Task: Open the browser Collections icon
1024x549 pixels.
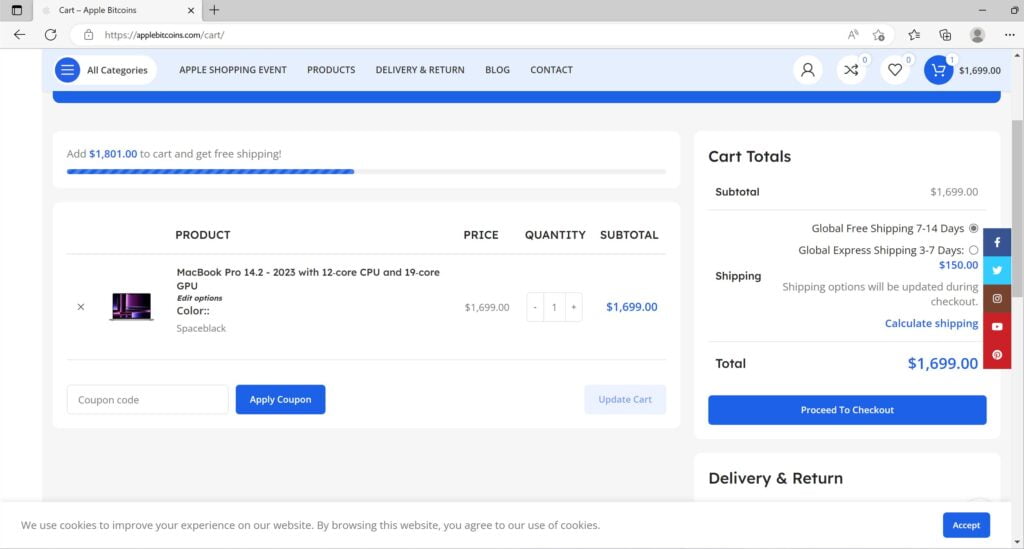Action: point(945,35)
